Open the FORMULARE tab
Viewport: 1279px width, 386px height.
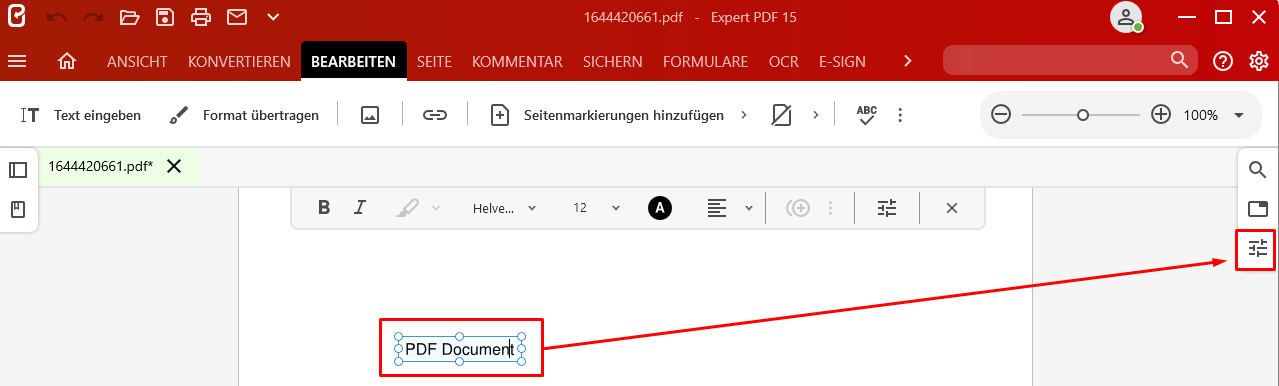[x=705, y=61]
